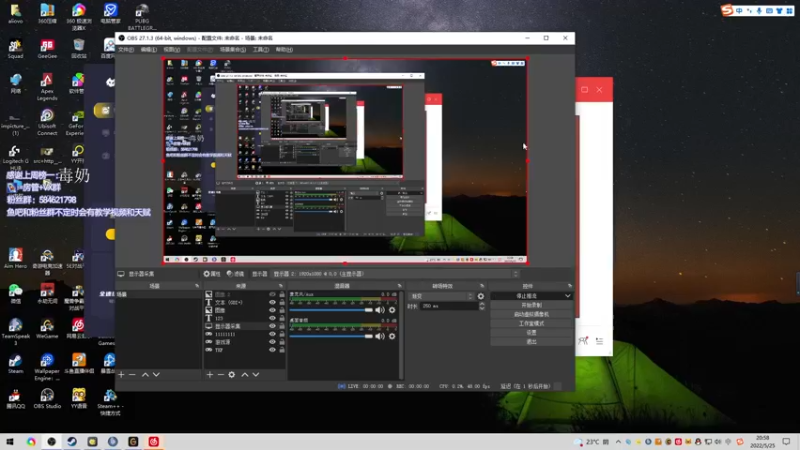Open Wallpaper Engine desktop shortcut

coord(47,366)
